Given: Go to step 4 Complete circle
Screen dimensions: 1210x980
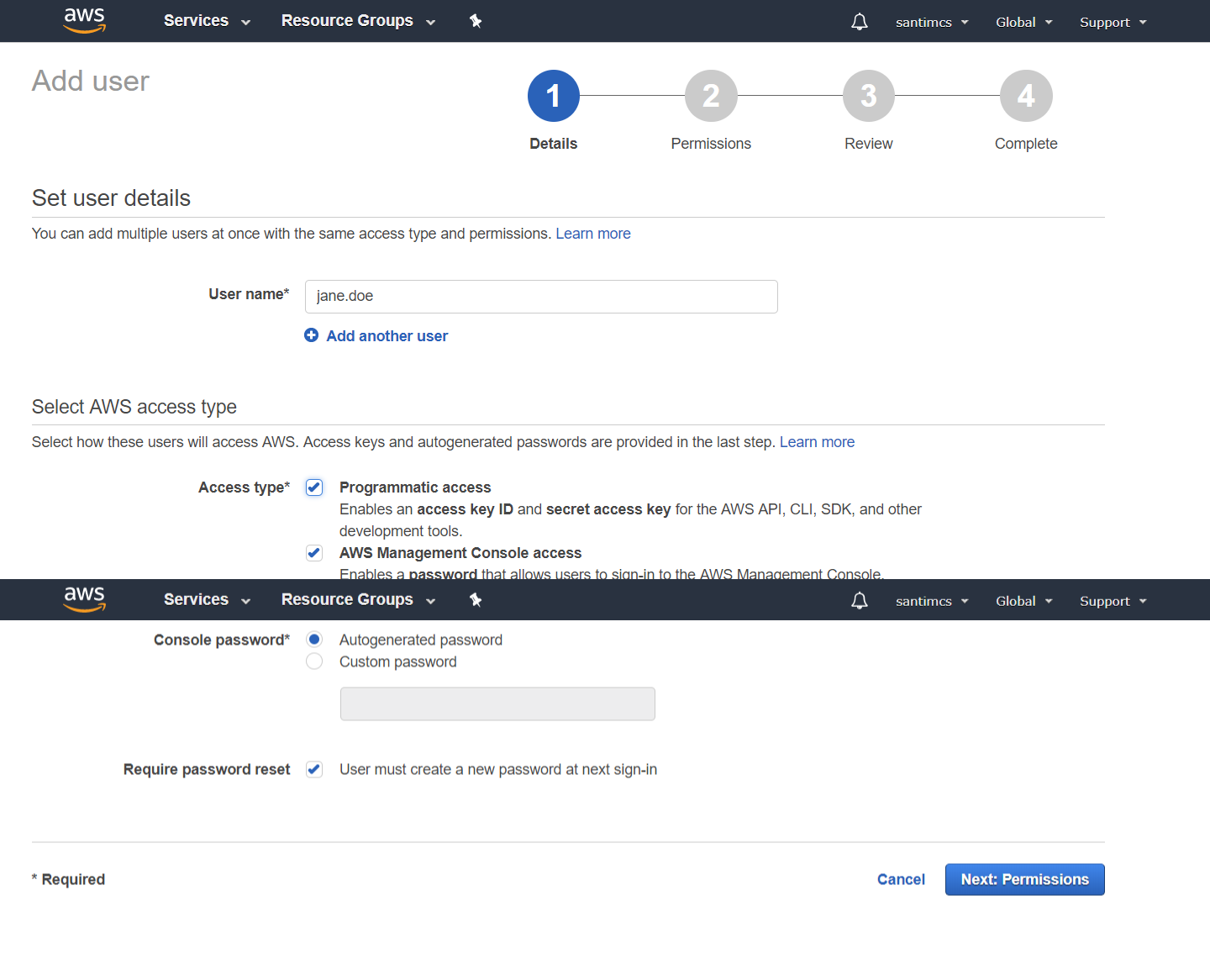Looking at the screenshot, I should [x=1026, y=96].
